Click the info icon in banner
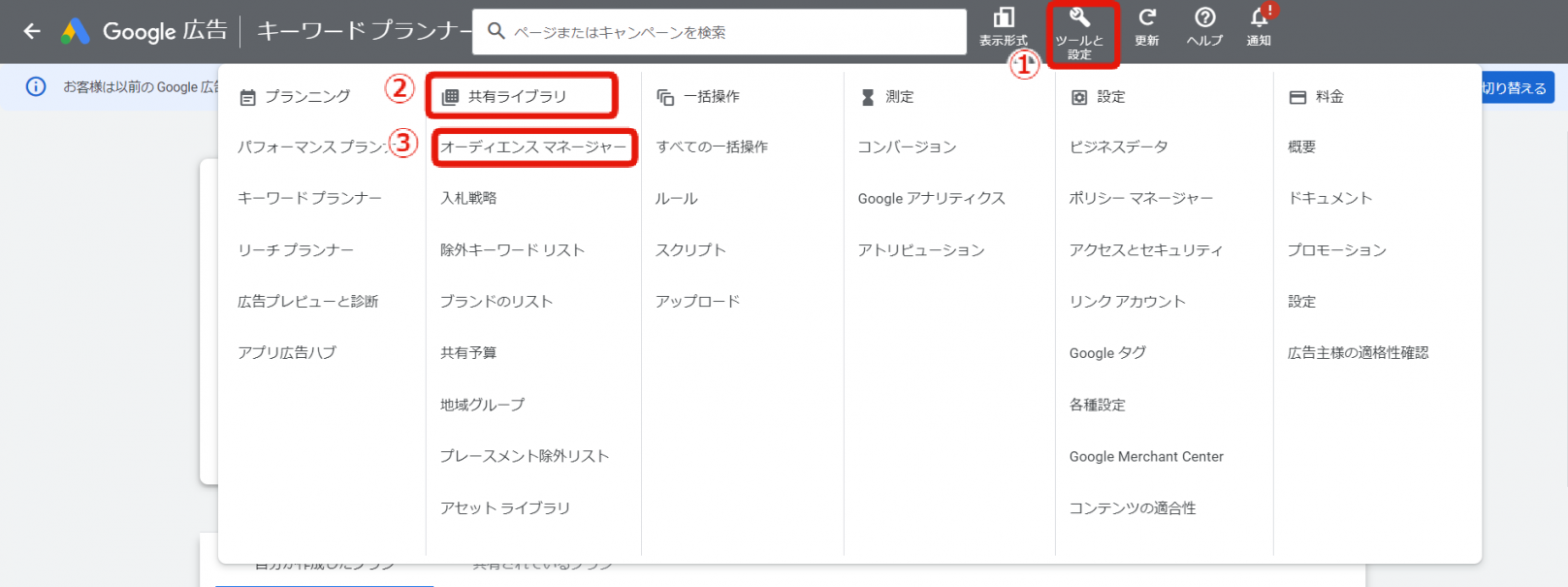Image resolution: width=1568 pixels, height=587 pixels. [x=36, y=87]
